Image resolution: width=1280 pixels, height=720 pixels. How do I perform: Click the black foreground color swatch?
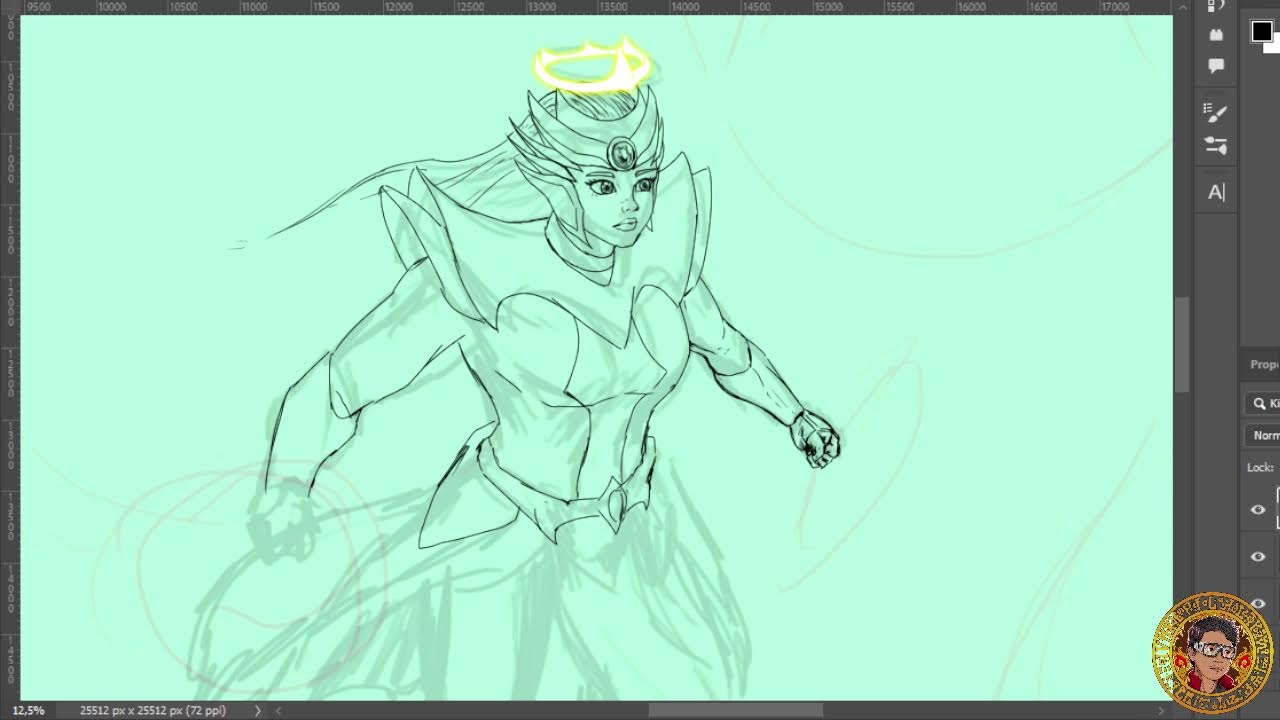point(1261,31)
